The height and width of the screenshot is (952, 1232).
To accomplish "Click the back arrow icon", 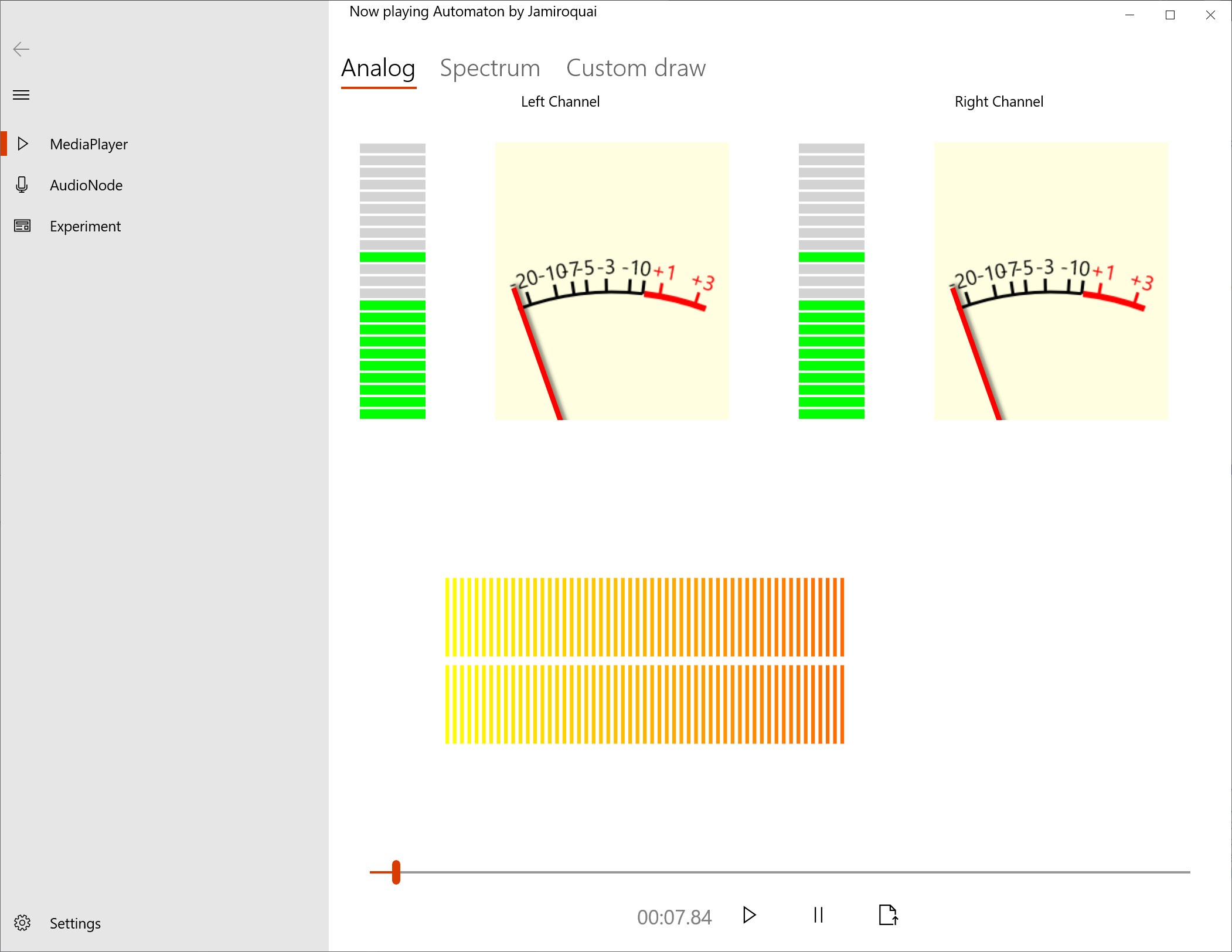I will (21, 49).
